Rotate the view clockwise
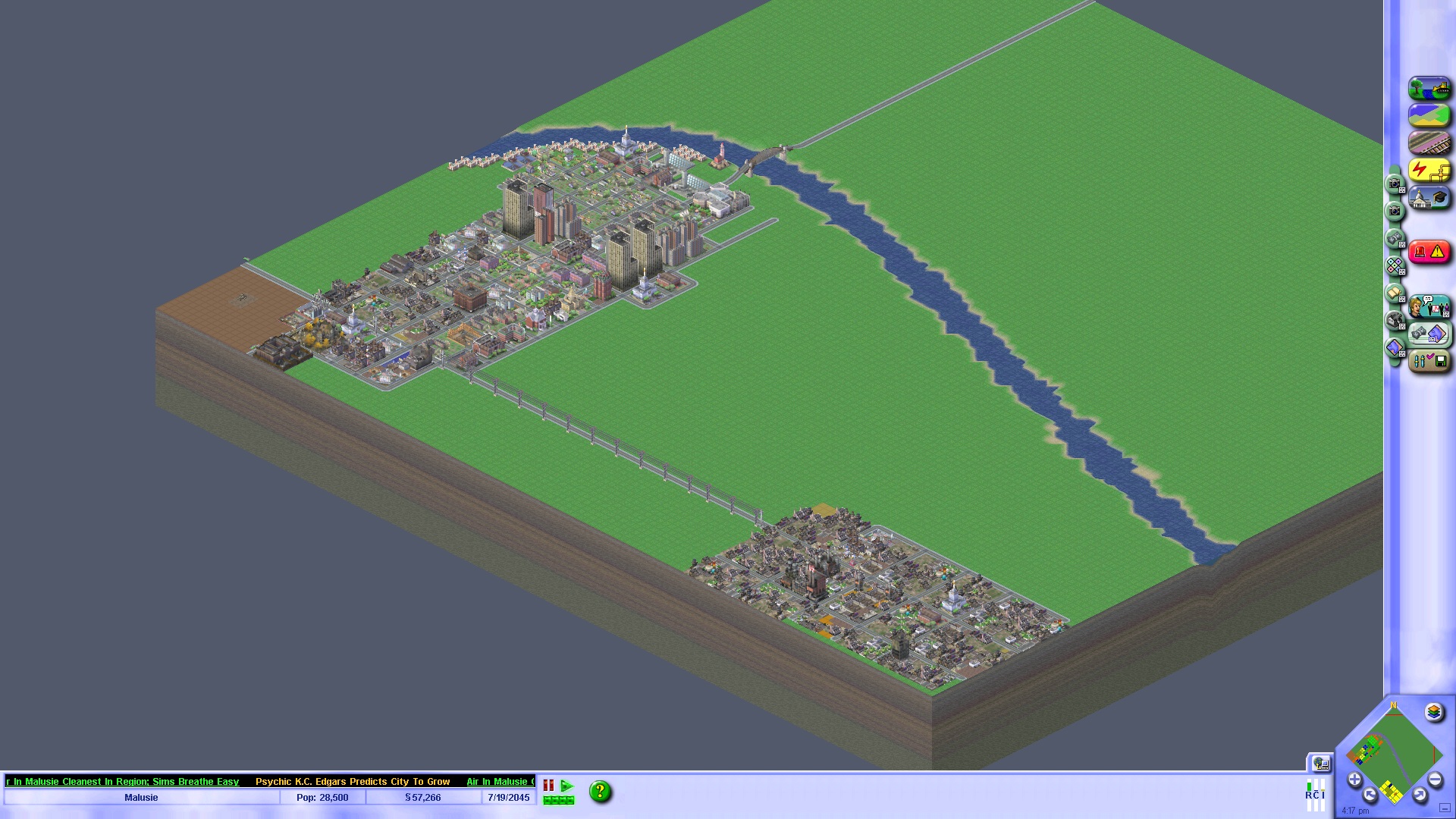The width and height of the screenshot is (1456, 819). 1420,795
